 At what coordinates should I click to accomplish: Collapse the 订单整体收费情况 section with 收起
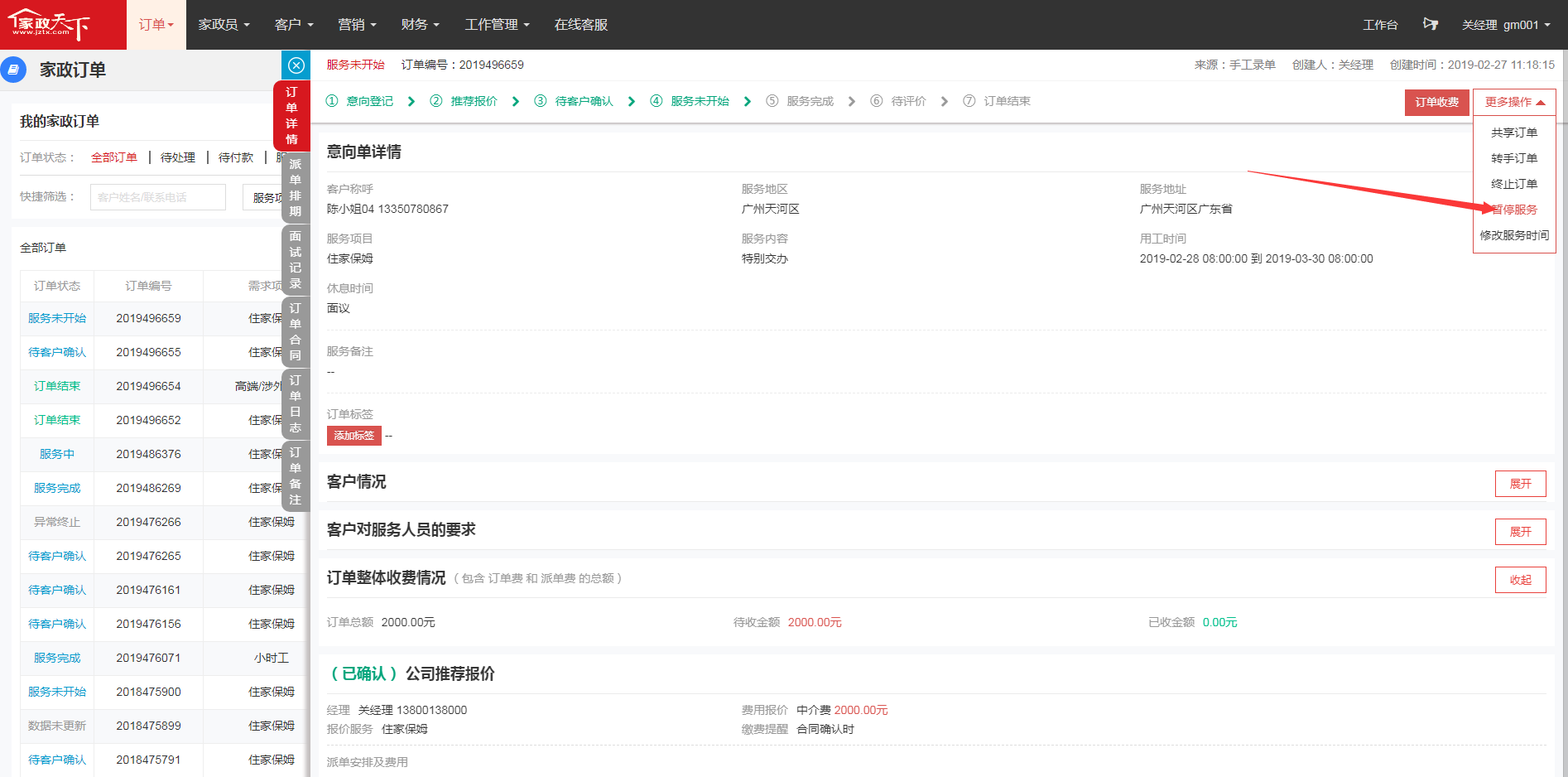point(1520,580)
